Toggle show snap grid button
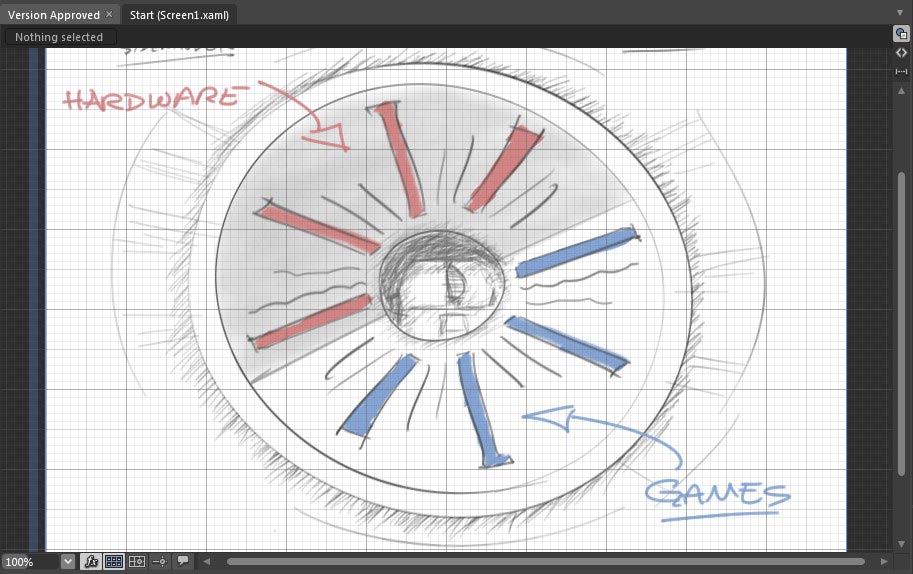Screen dimensions: 913x574 click(x=114, y=562)
